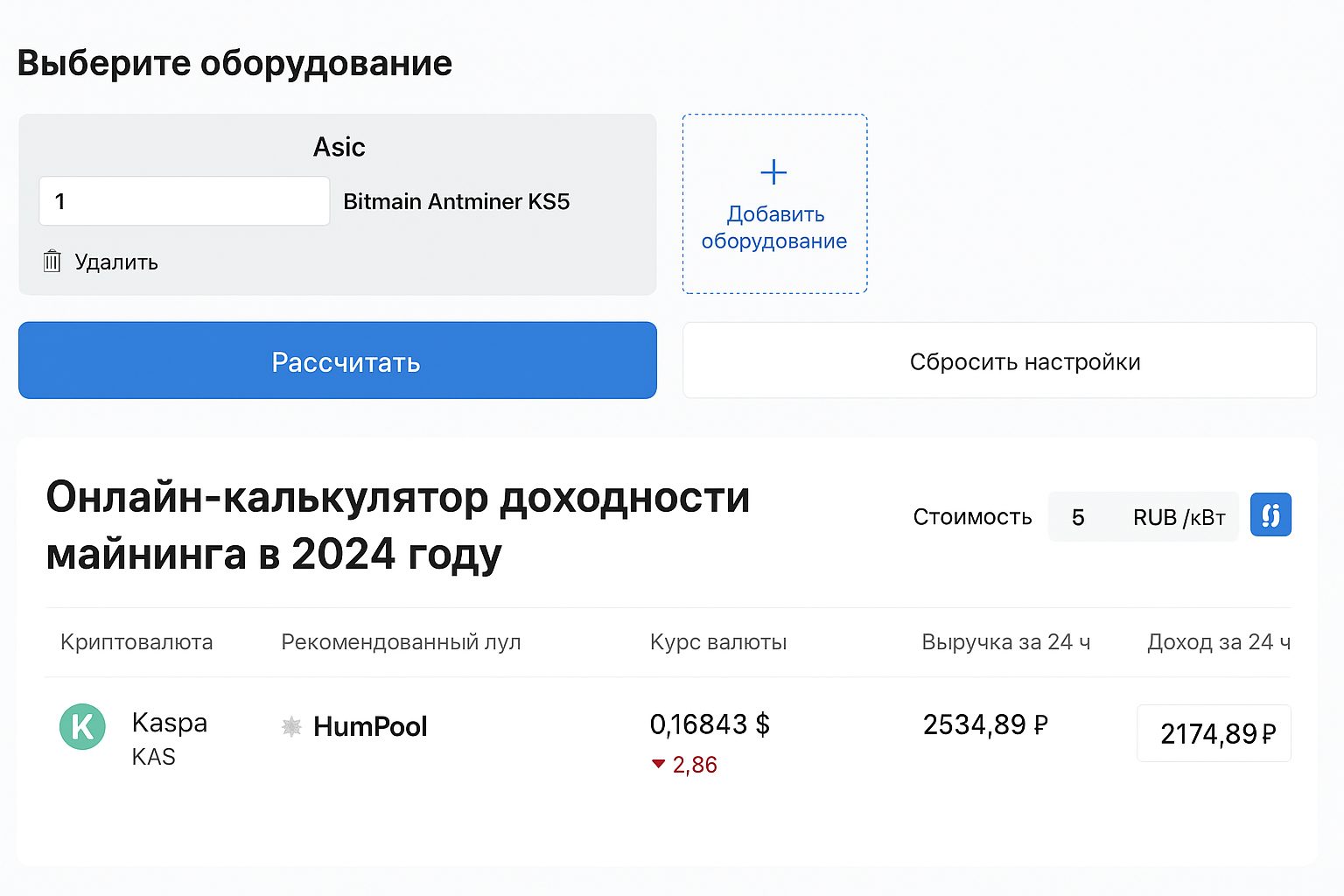Open the HumPool recommended pool link

pyautogui.click(x=370, y=726)
